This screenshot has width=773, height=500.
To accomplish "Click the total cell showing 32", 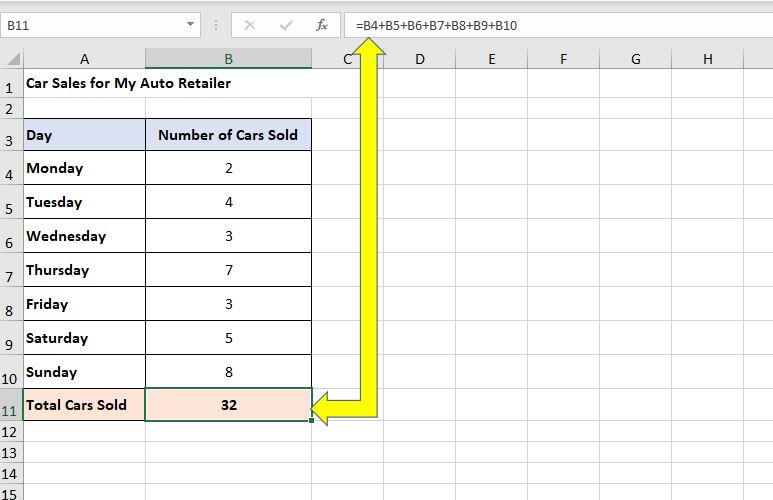I will tap(228, 404).
